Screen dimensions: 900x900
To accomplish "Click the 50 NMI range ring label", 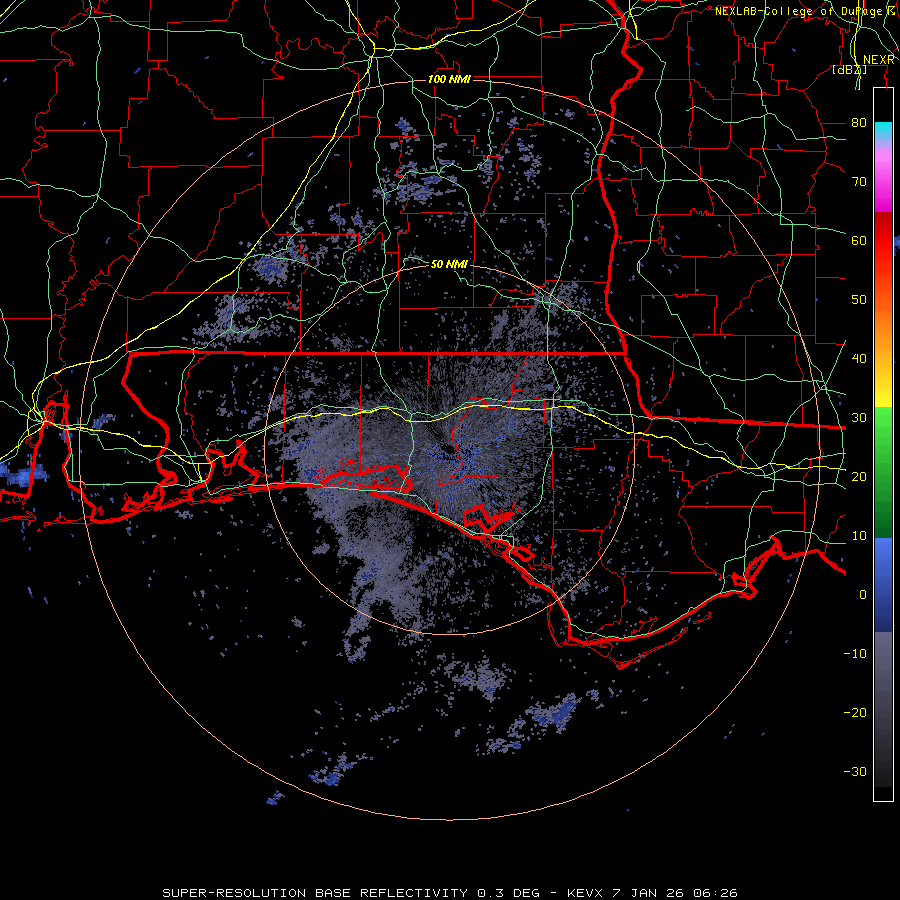I will coord(449,264).
